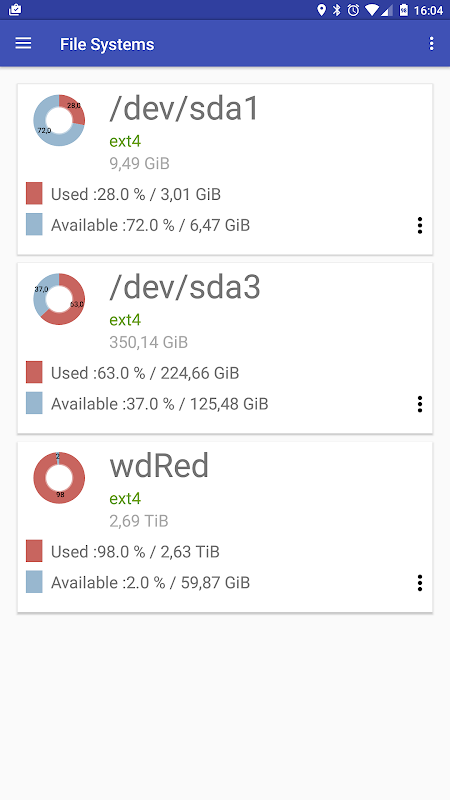This screenshot has width=450, height=800.
Task: Select the wdRed title
Action: click(x=159, y=466)
